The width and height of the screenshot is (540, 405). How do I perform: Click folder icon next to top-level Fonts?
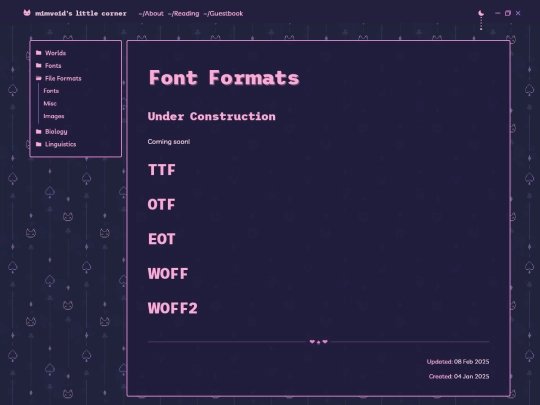[x=39, y=65]
